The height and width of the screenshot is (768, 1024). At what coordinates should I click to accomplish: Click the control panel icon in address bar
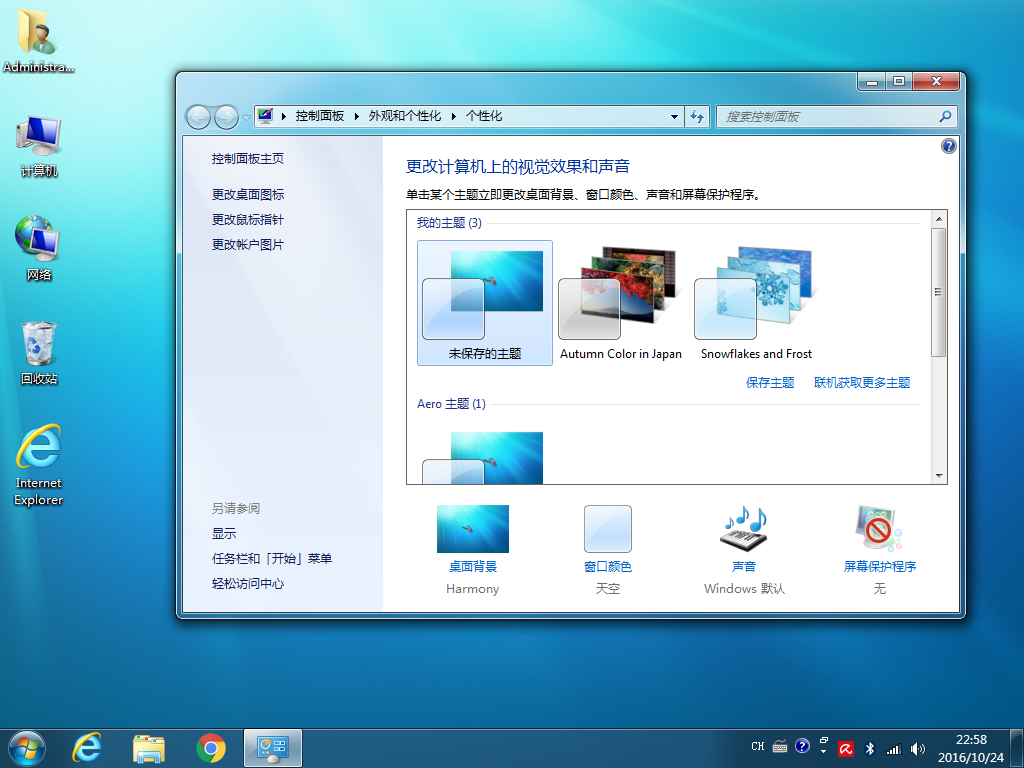click(x=264, y=116)
